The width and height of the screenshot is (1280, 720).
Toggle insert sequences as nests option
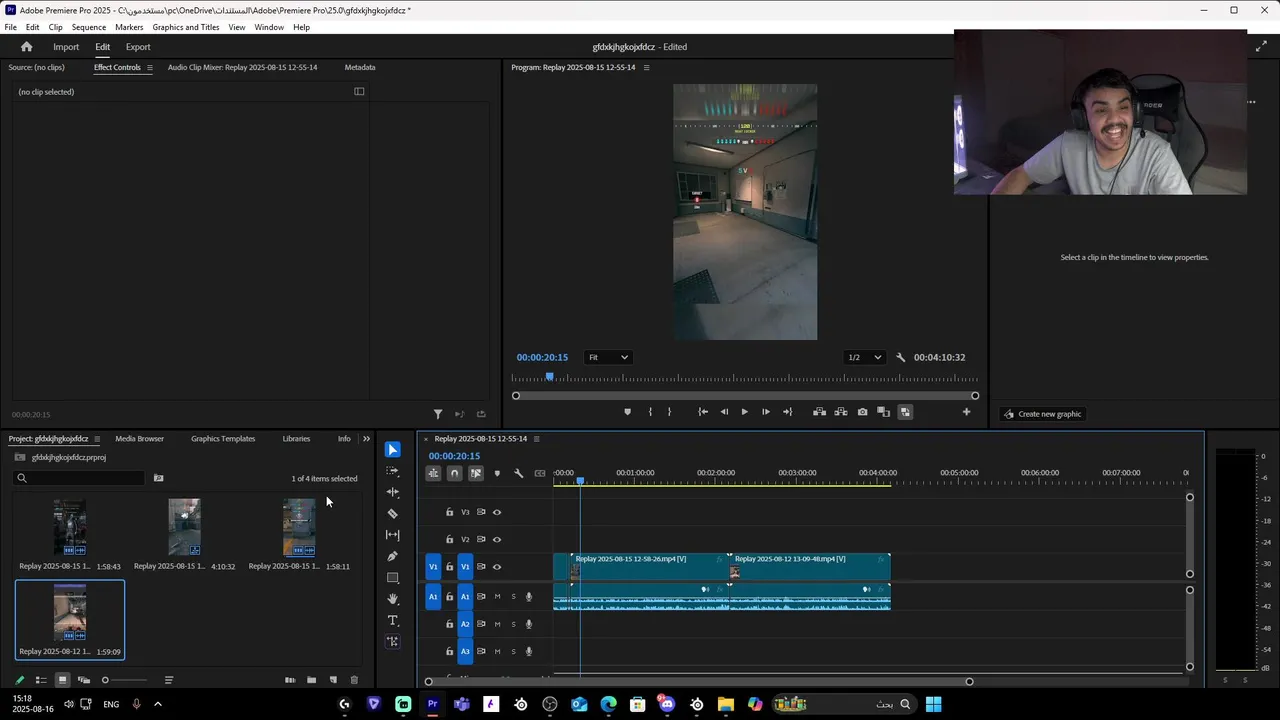point(433,473)
